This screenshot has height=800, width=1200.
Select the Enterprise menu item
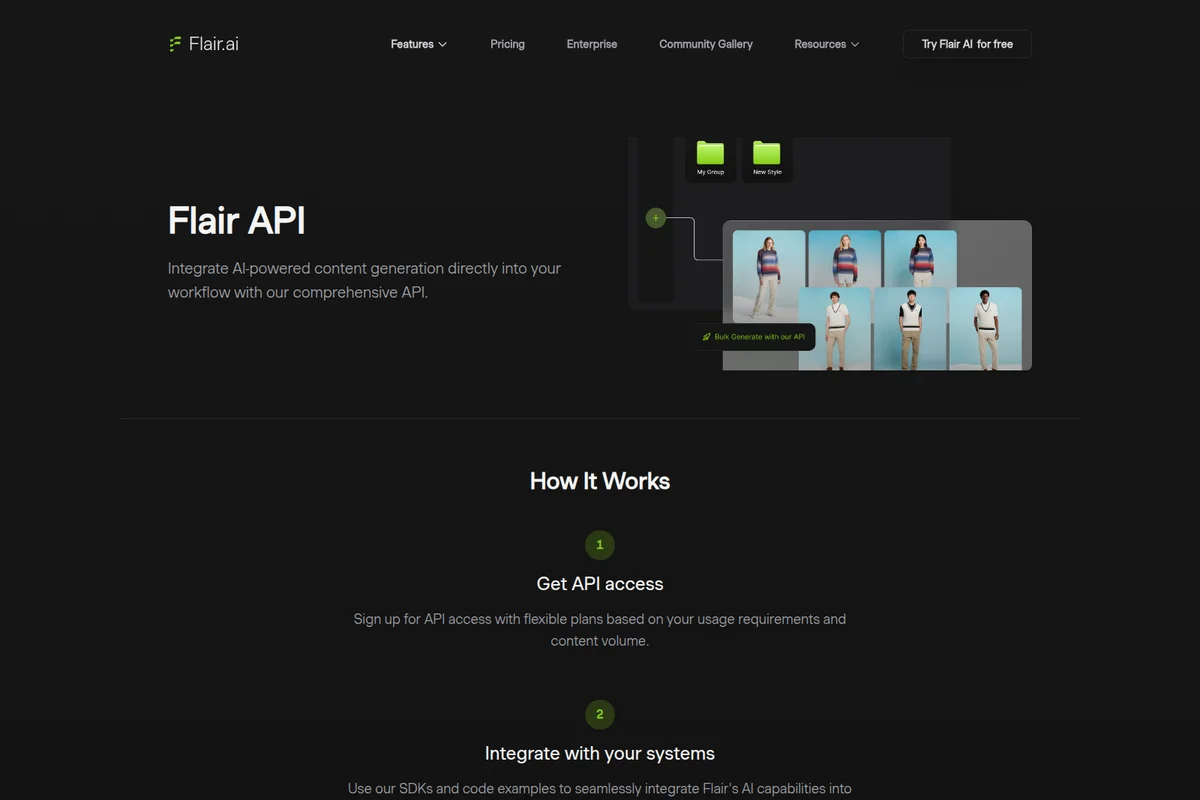tap(592, 44)
